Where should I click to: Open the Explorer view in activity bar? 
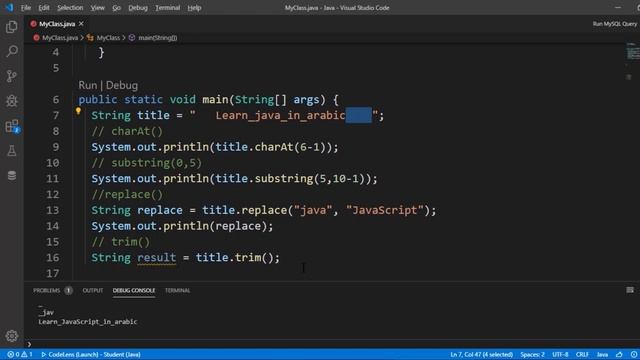click(x=11, y=27)
